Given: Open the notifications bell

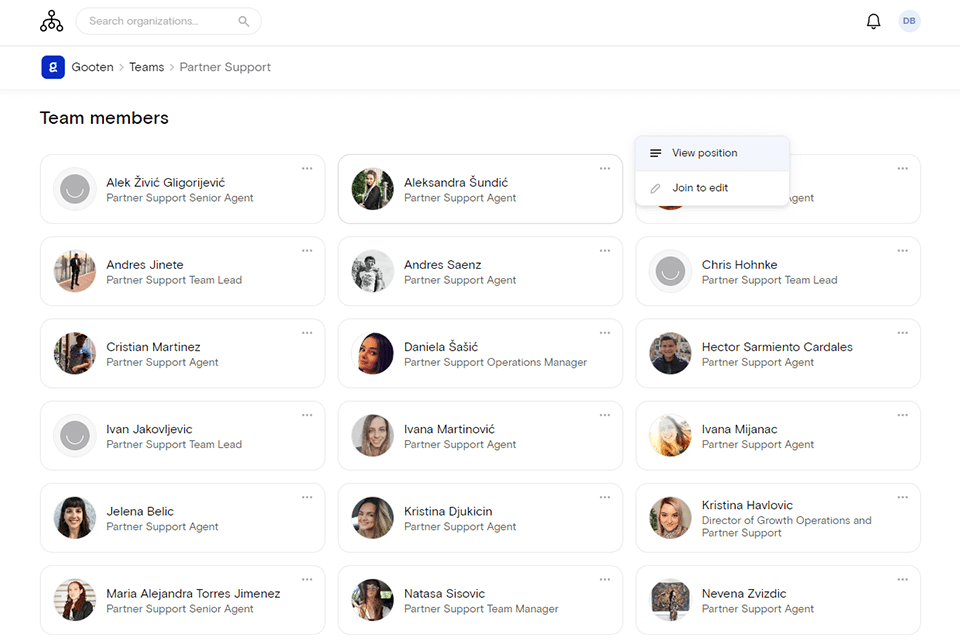Looking at the screenshot, I should (x=873, y=21).
